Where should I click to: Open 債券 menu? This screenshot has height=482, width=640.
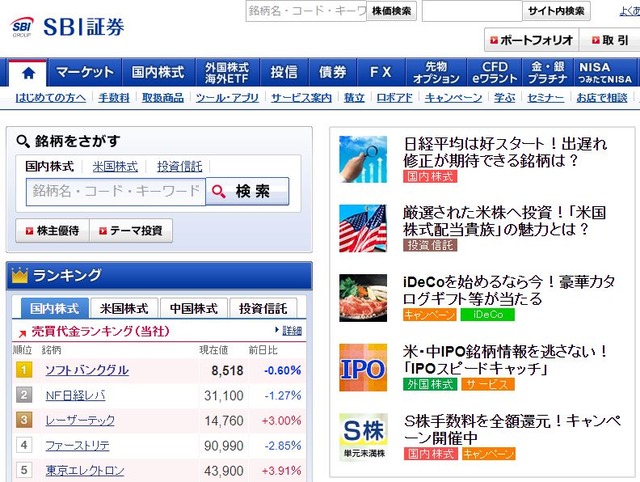coord(333,72)
